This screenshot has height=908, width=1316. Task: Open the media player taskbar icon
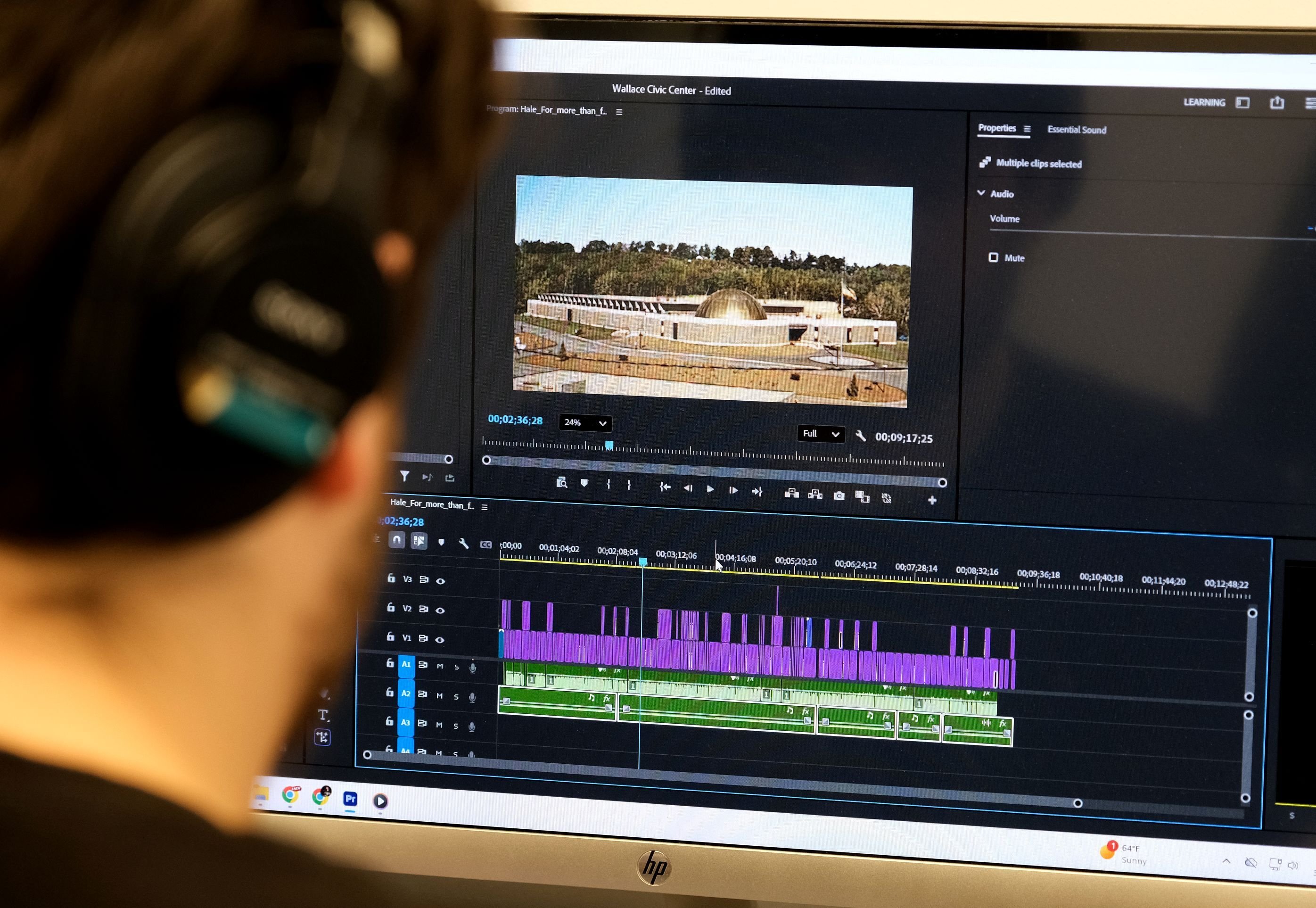pos(380,801)
